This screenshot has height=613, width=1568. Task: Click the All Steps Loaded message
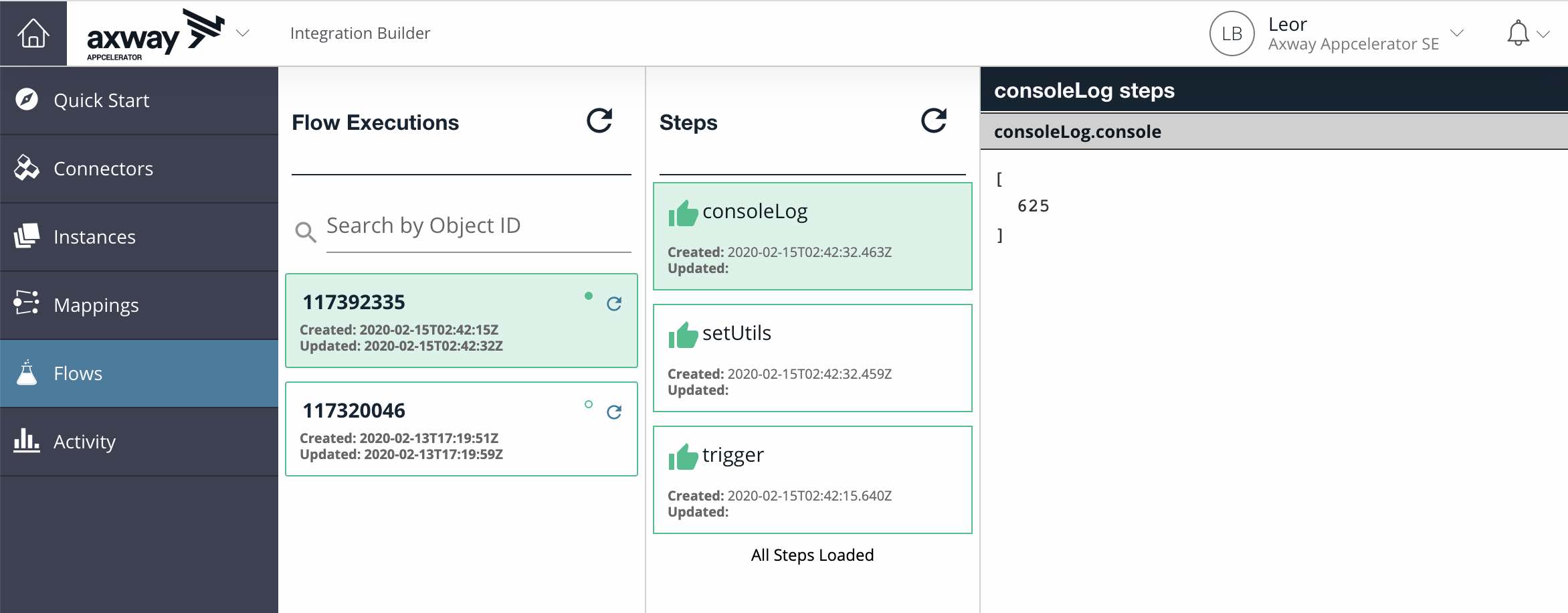[812, 555]
